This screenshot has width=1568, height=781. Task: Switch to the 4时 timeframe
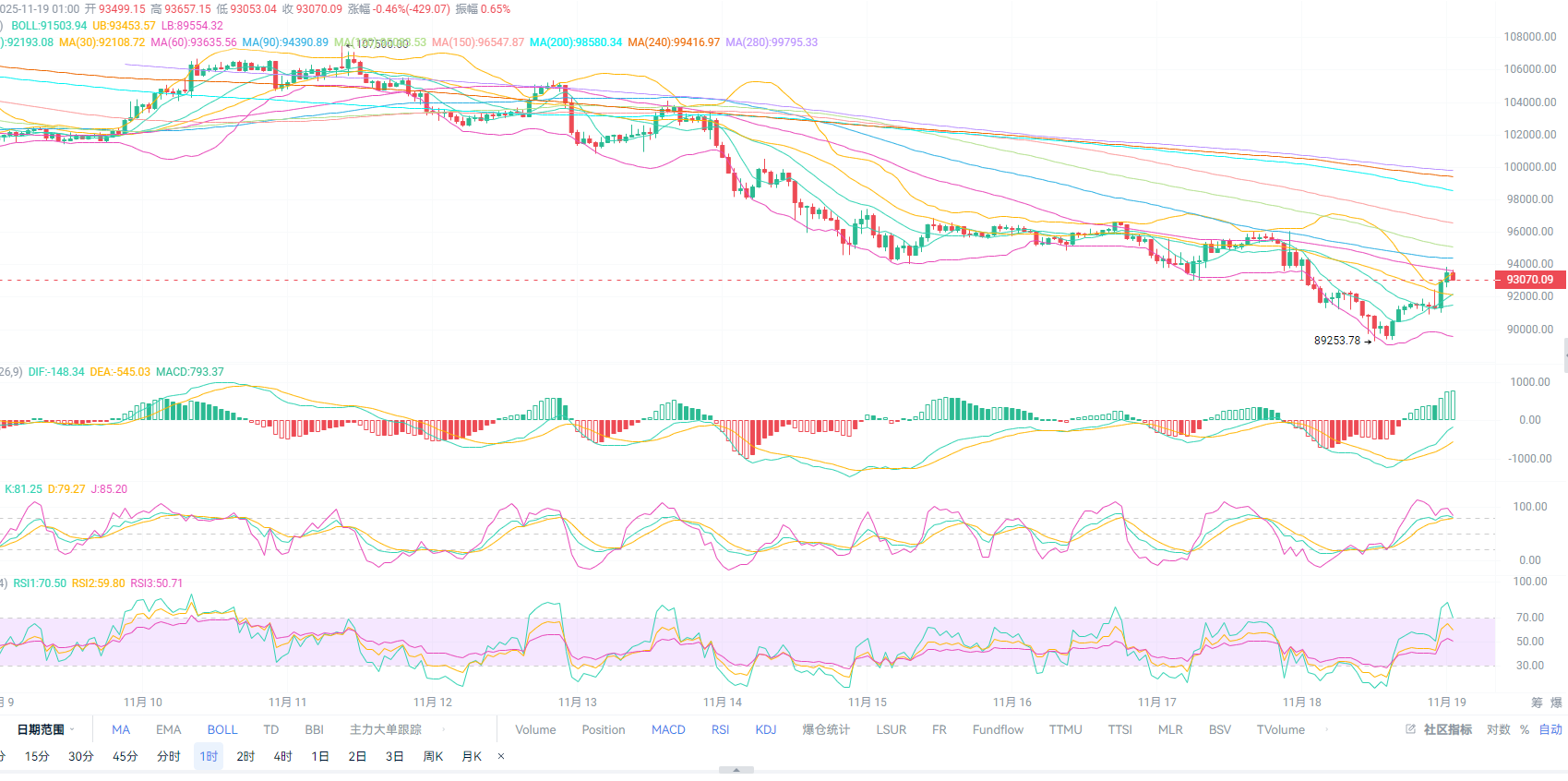tap(282, 756)
